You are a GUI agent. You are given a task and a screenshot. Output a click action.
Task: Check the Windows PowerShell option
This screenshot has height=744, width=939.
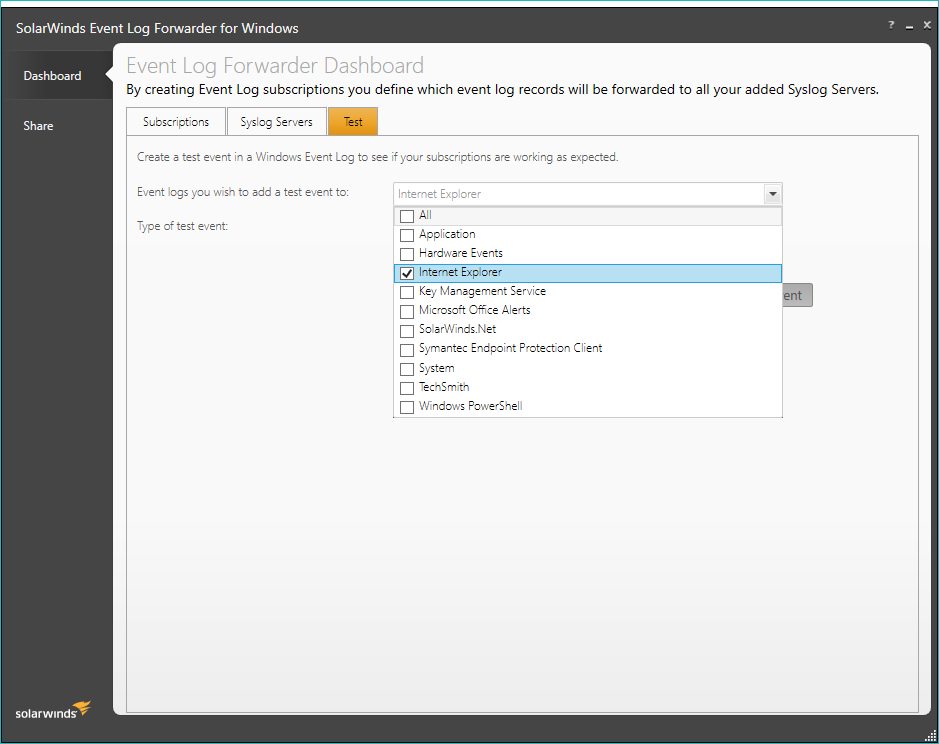pyautogui.click(x=407, y=407)
